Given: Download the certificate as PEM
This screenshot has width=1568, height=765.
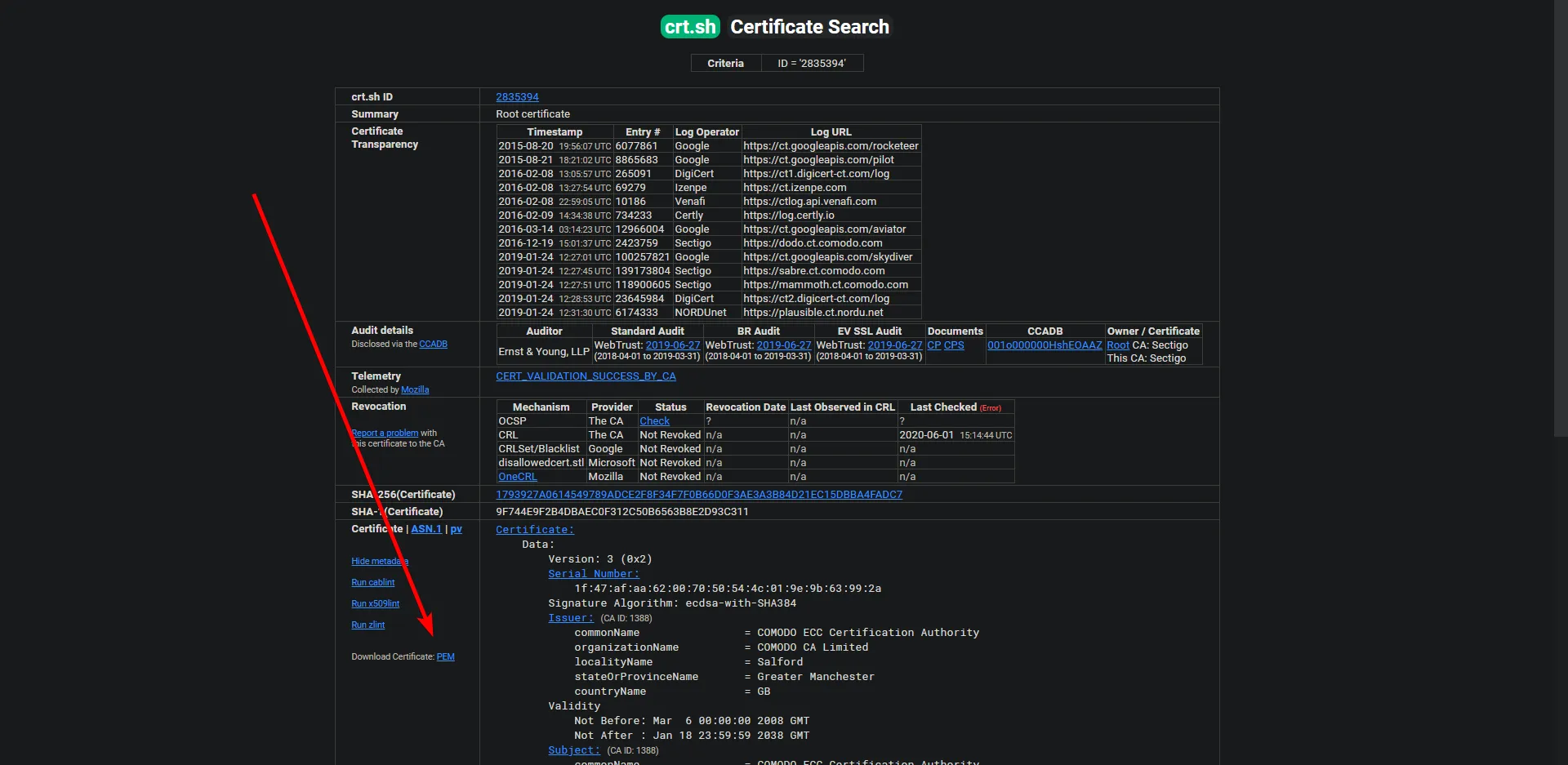Looking at the screenshot, I should click(445, 657).
